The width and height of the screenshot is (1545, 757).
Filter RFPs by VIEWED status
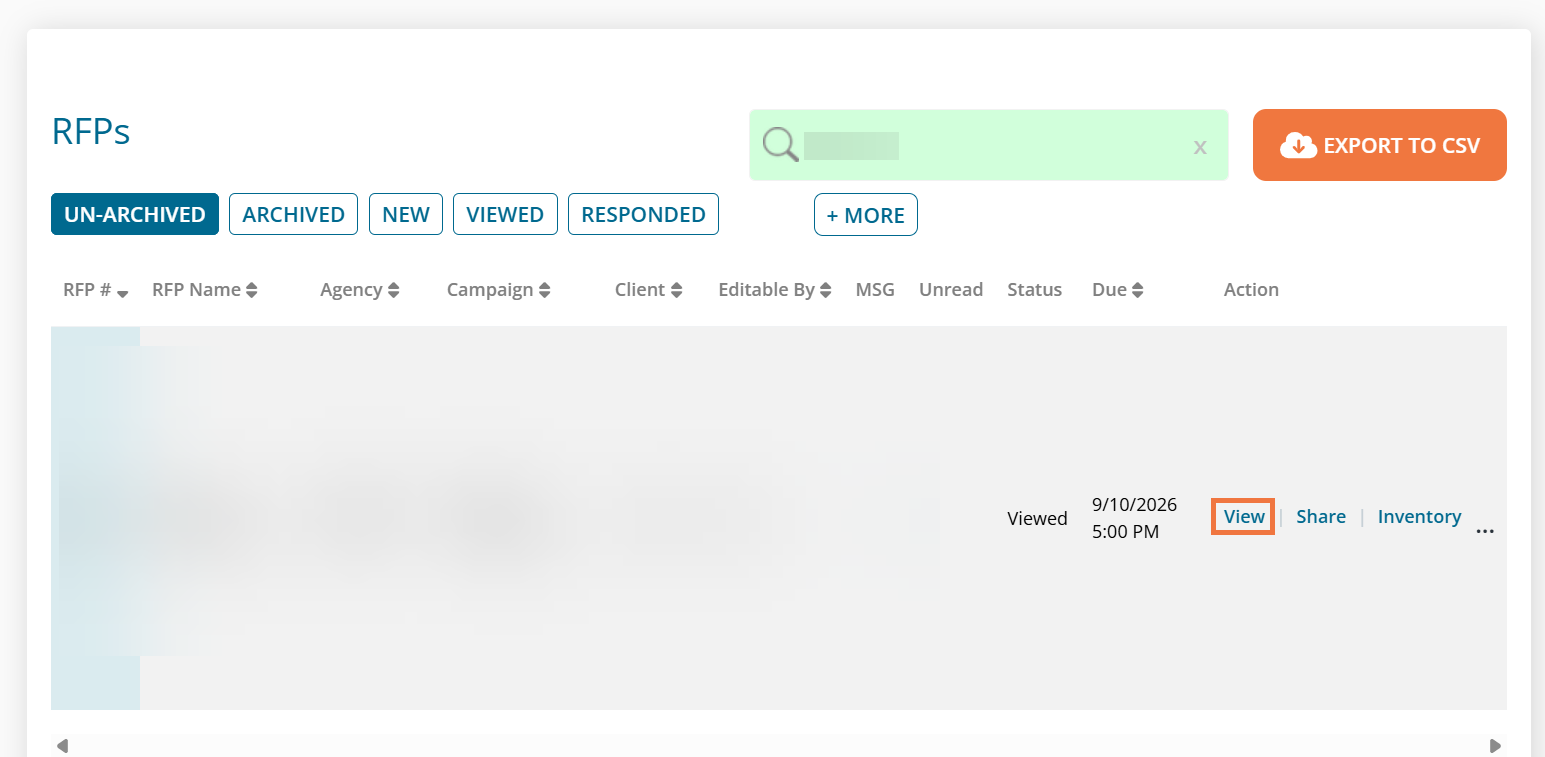[505, 214]
